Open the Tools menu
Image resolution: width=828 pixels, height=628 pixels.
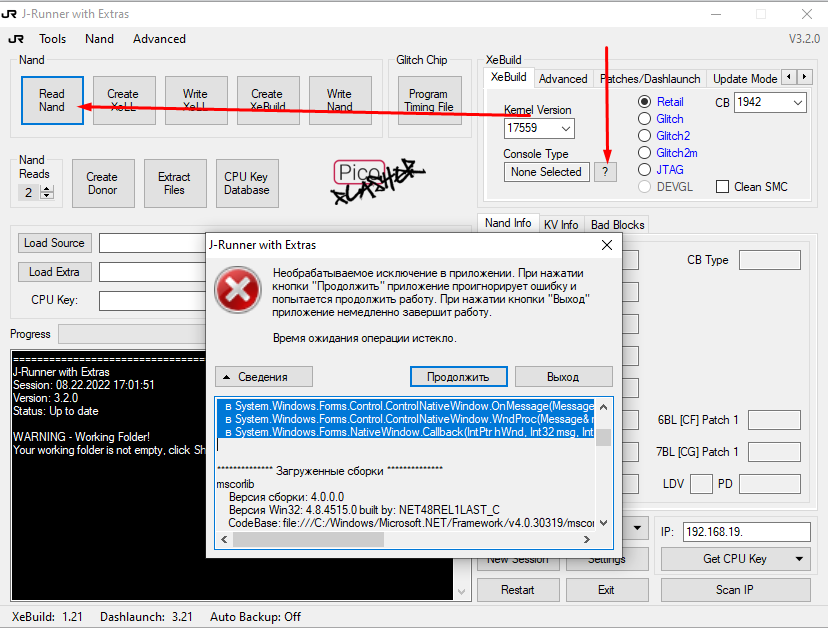(x=52, y=39)
